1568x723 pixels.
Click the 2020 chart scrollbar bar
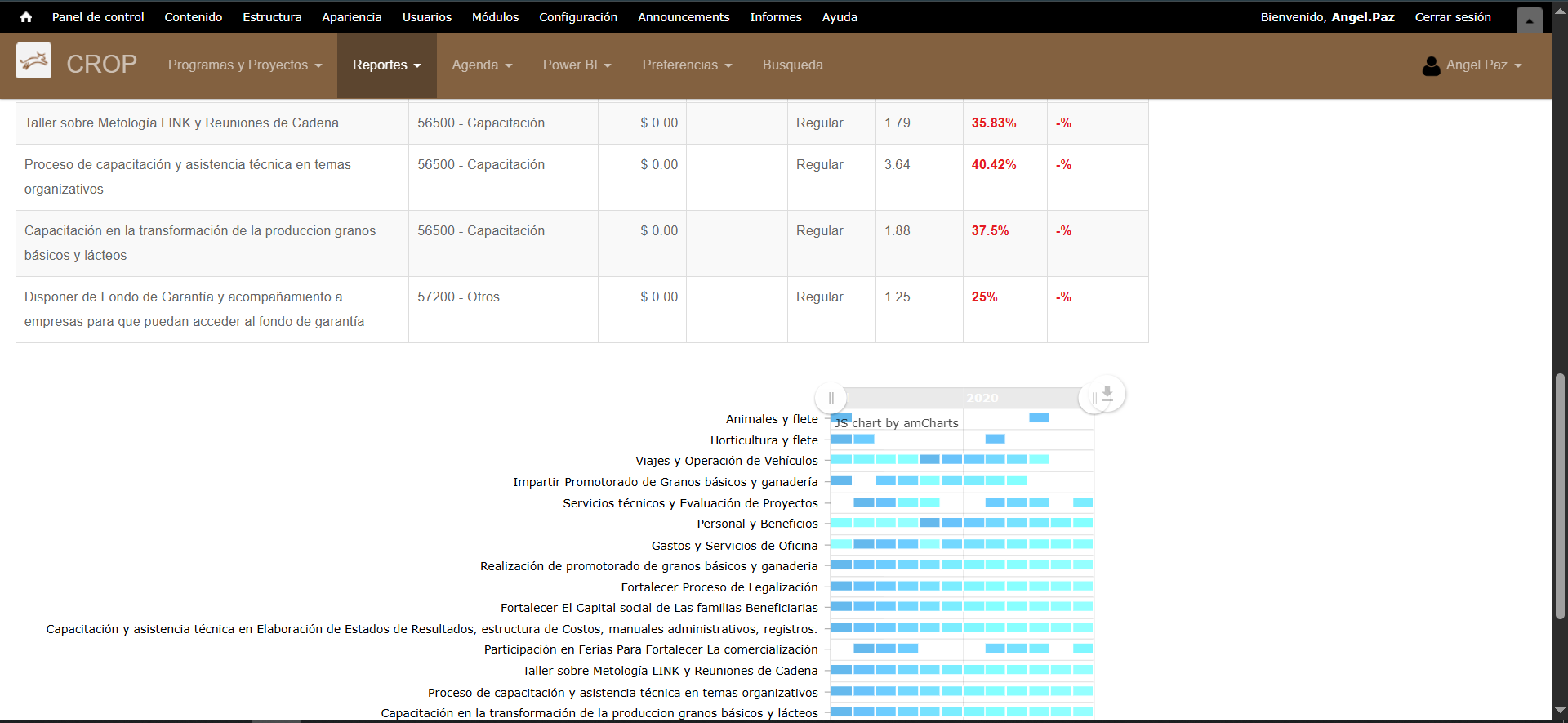click(x=964, y=398)
